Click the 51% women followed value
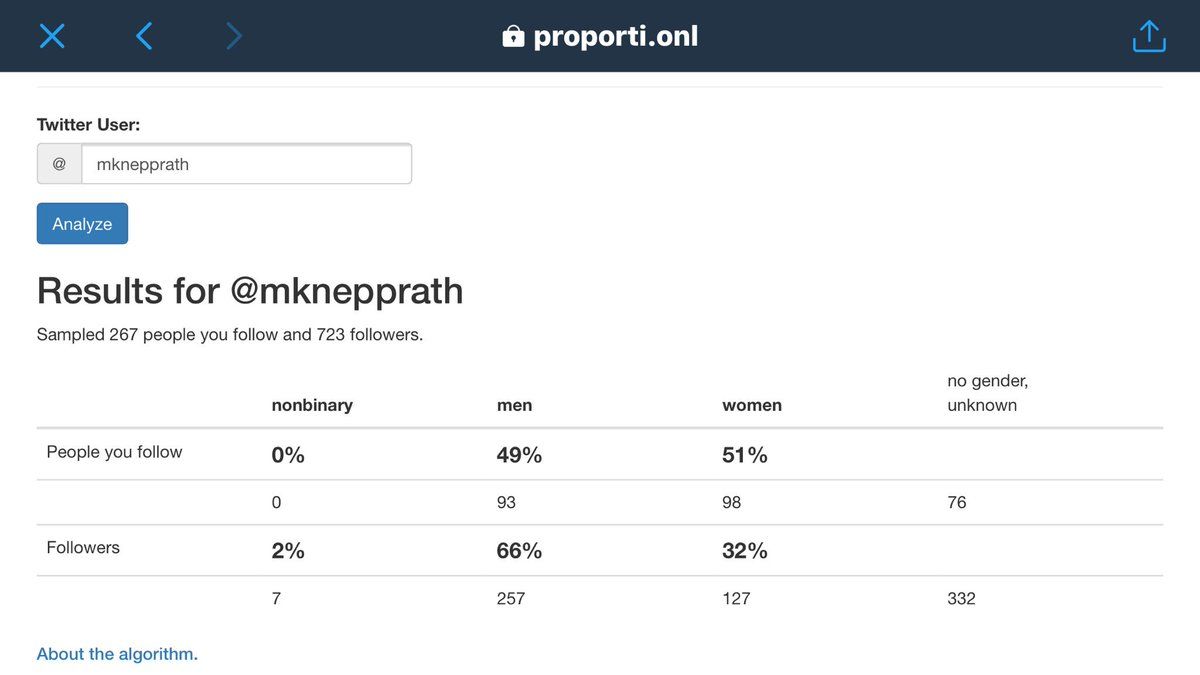 pos(745,455)
